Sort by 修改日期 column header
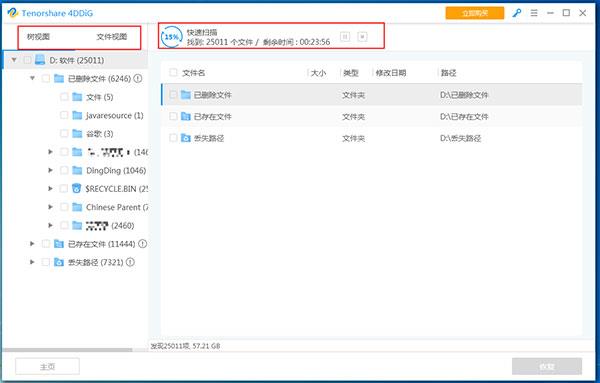Image resolution: width=600 pixels, height=383 pixels. [391, 73]
